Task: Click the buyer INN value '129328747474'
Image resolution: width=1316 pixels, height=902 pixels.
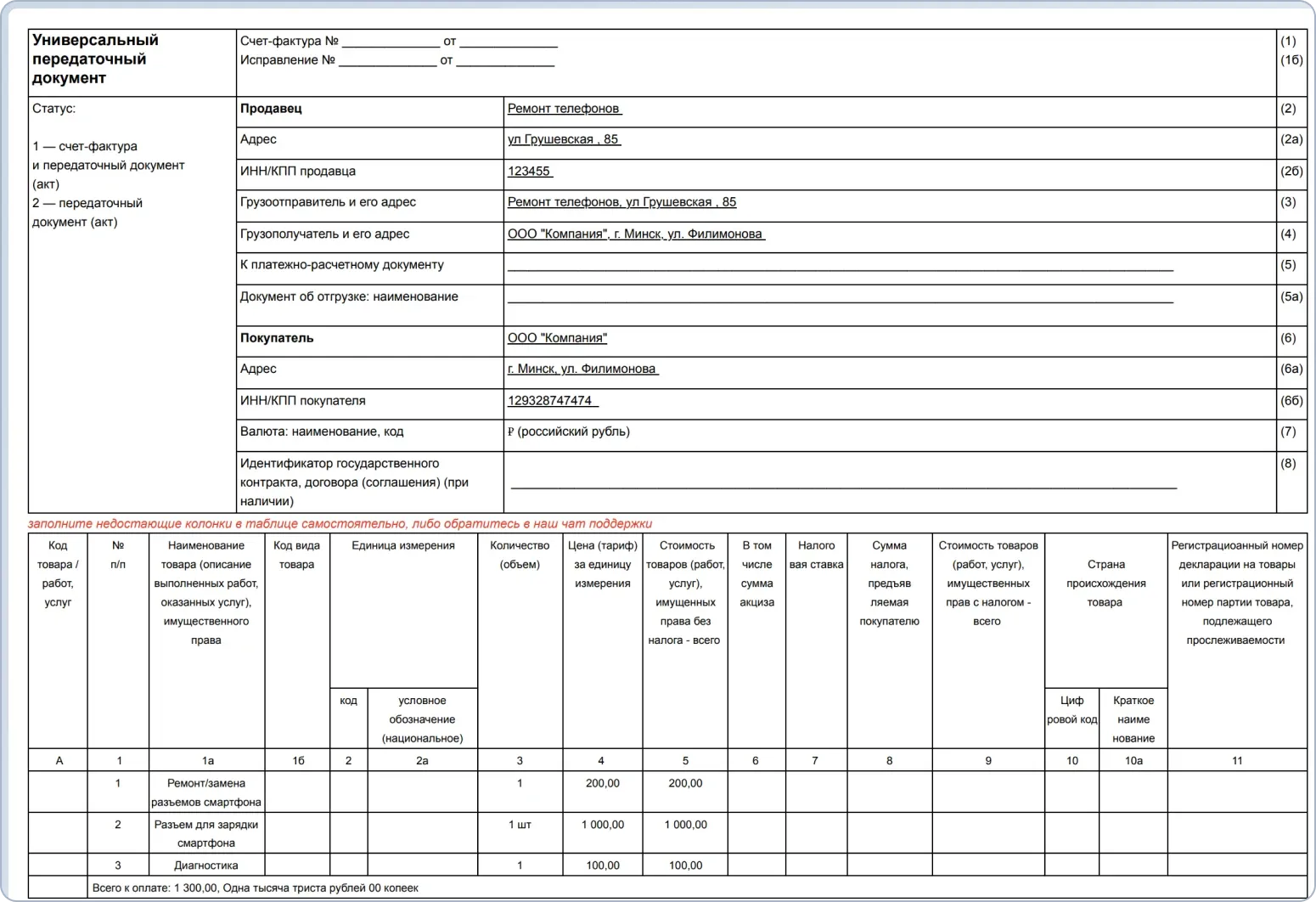Action: [x=552, y=401]
